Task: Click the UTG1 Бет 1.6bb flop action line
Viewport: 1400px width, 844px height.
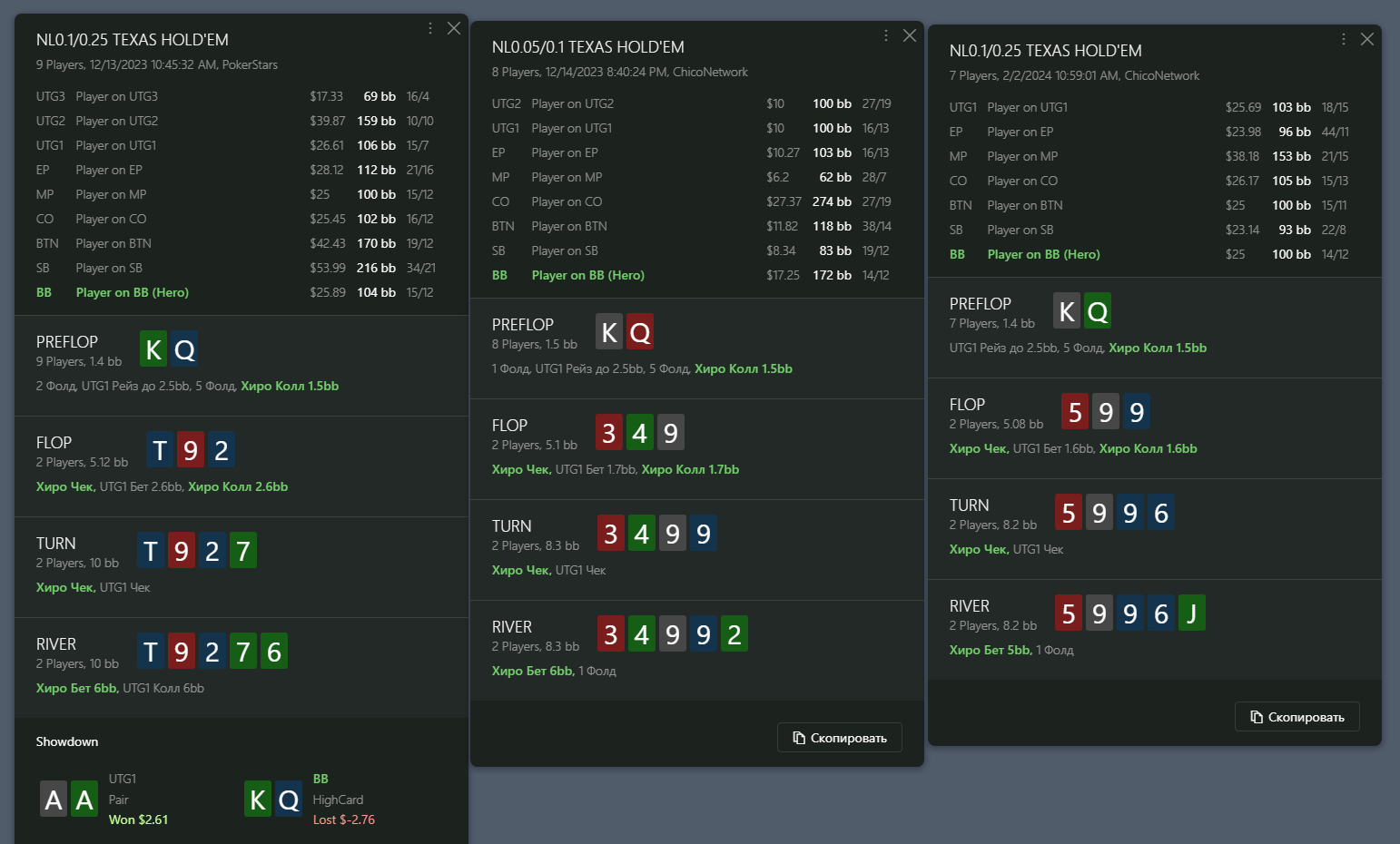Action: tap(1073, 448)
